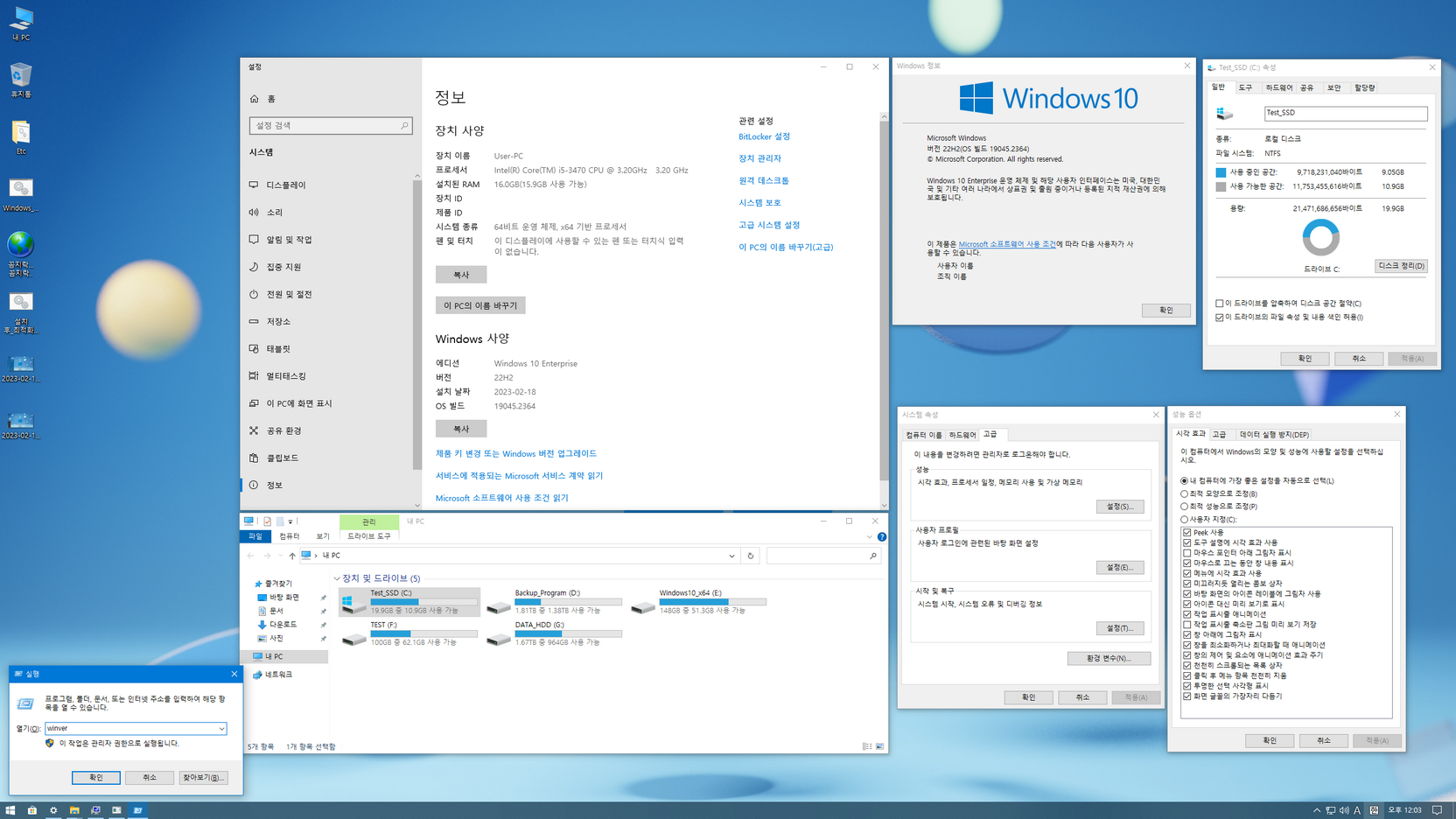Click 디스크 정리(D) button
Viewport: 1456px width, 819px height.
pos(1401,266)
